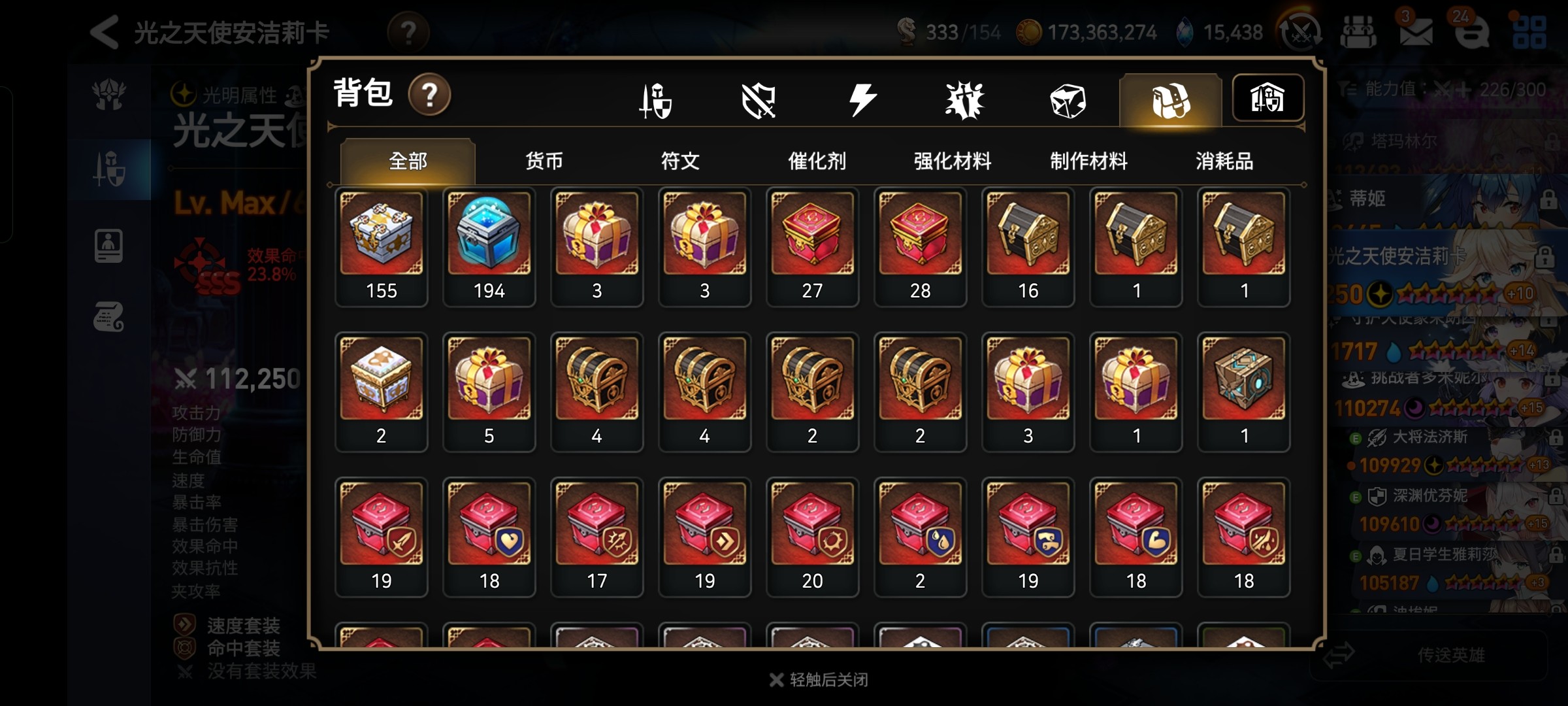Switch to the 消耗品 tab
Screen dimensions: 1568x706
[x=1224, y=161]
